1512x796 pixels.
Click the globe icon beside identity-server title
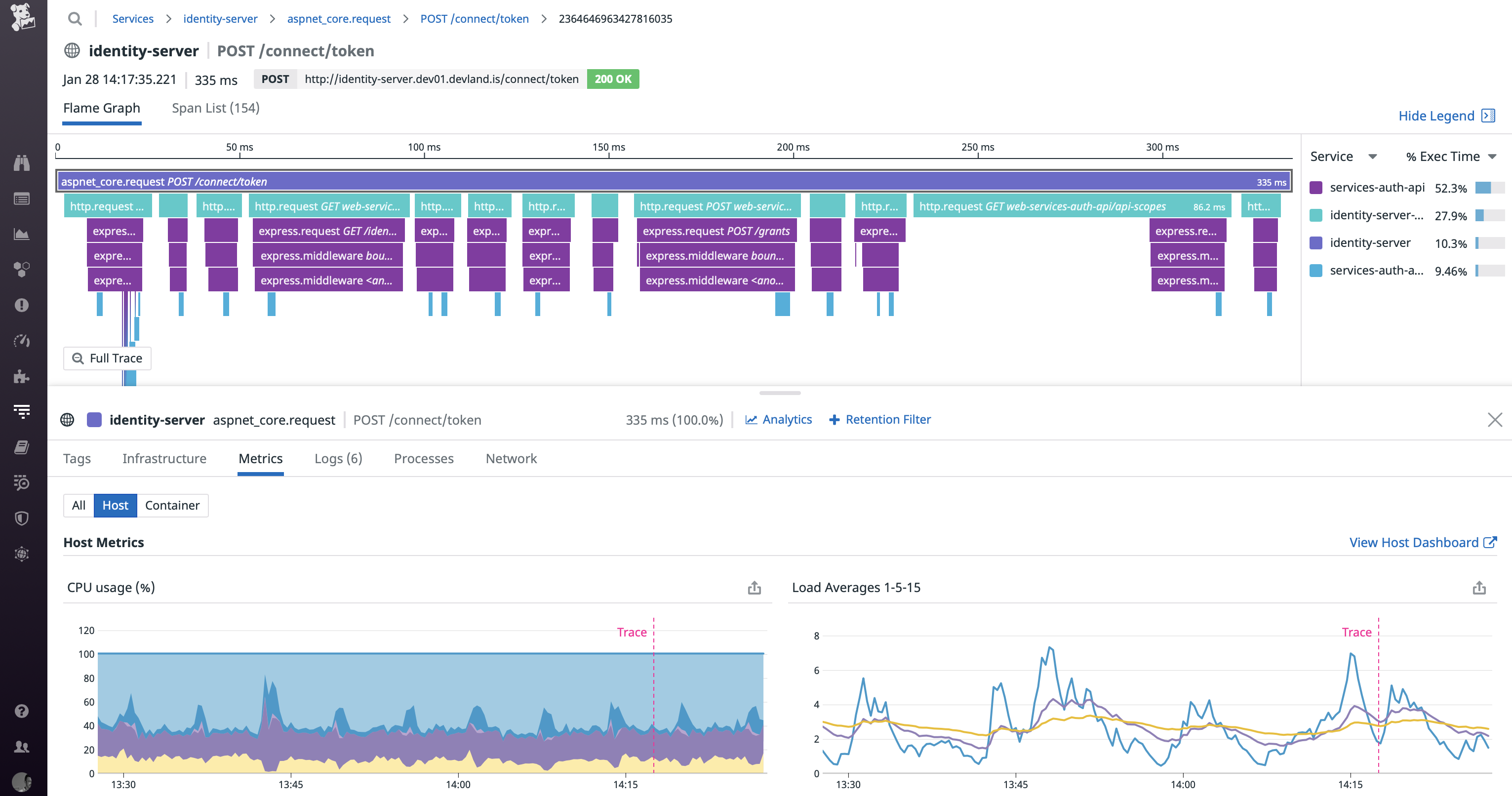[x=72, y=50]
